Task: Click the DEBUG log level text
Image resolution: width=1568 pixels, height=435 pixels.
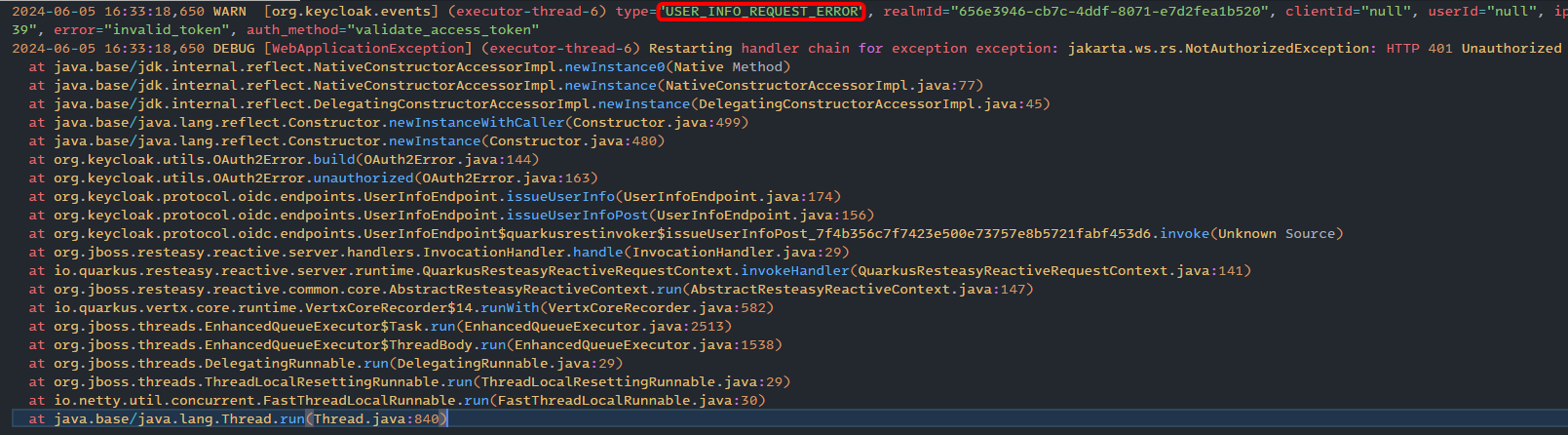Action: pyautogui.click(x=234, y=48)
